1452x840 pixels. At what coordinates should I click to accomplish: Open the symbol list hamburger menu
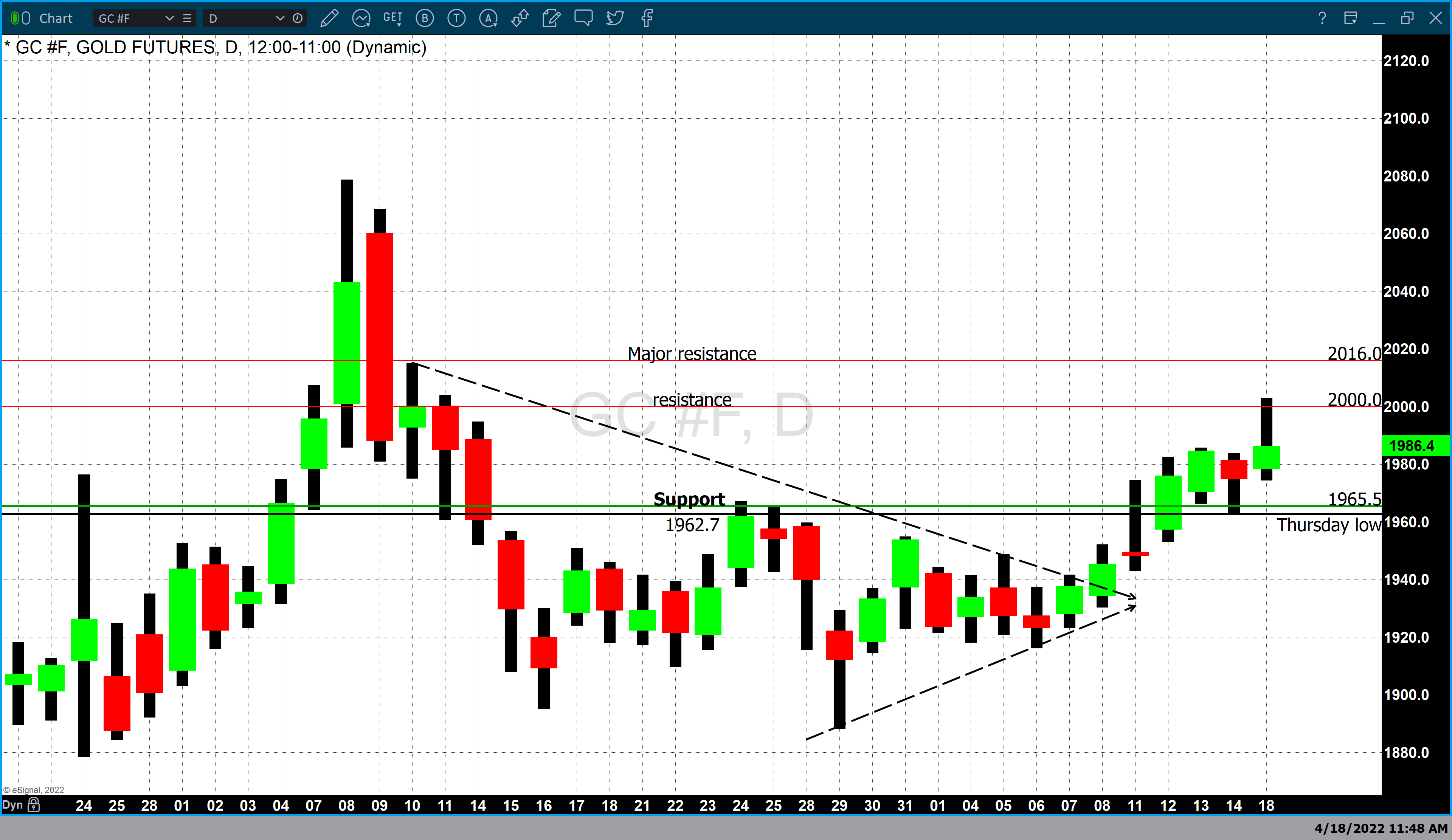[x=187, y=19]
